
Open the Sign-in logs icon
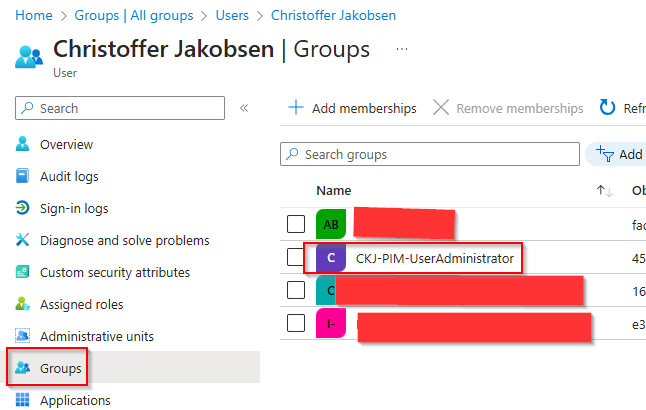tap(23, 208)
